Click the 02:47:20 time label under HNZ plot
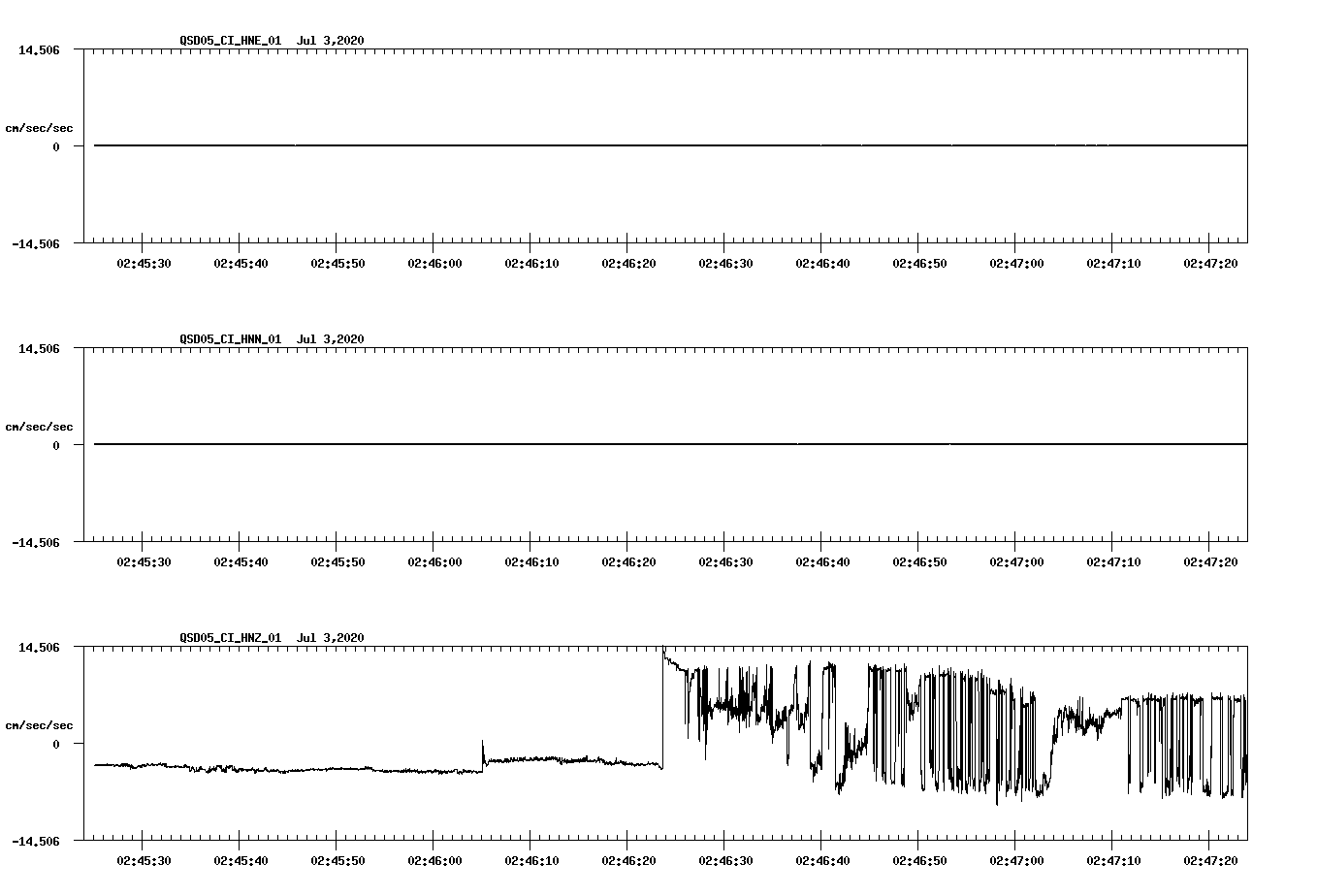This screenshot has width=1317, height=896. point(1210,860)
